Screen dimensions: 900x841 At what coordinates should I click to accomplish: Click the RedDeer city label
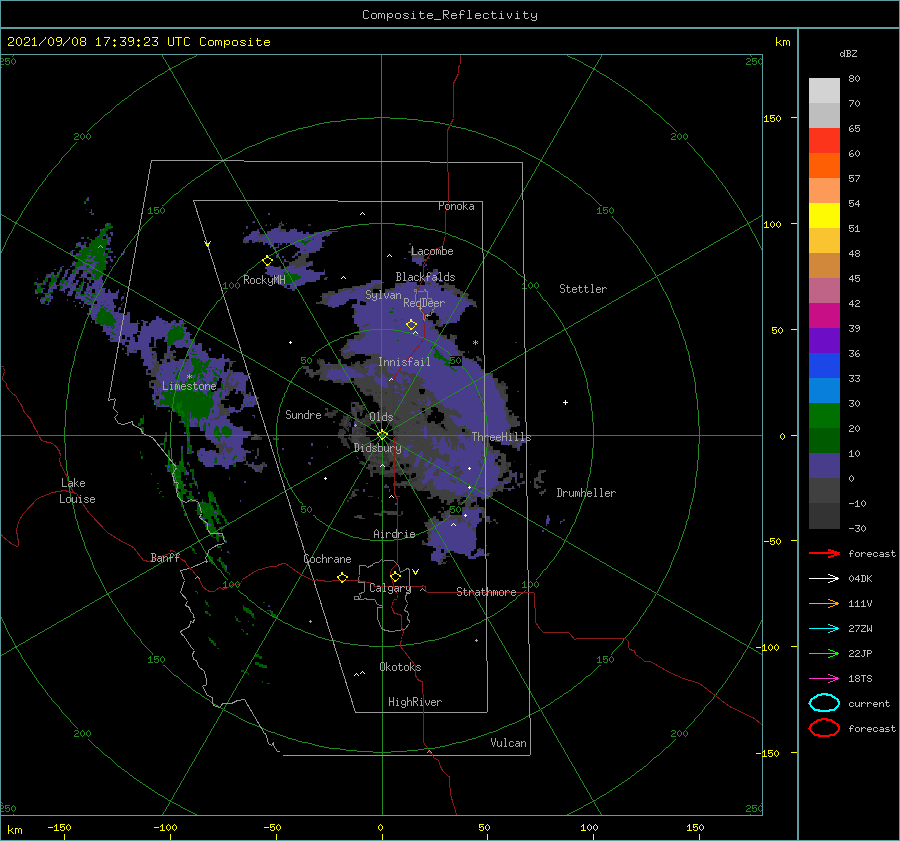tap(424, 303)
